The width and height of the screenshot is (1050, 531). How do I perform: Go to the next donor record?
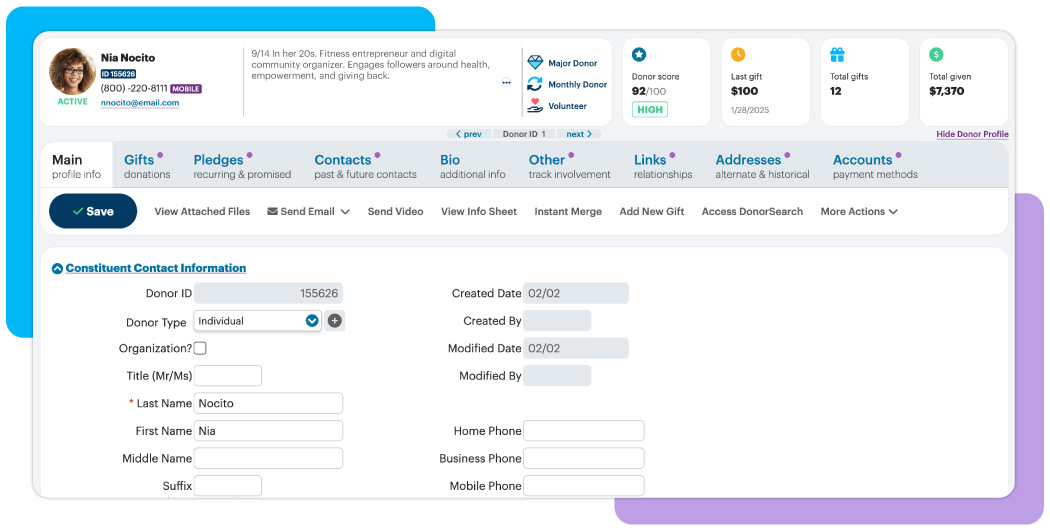point(579,134)
